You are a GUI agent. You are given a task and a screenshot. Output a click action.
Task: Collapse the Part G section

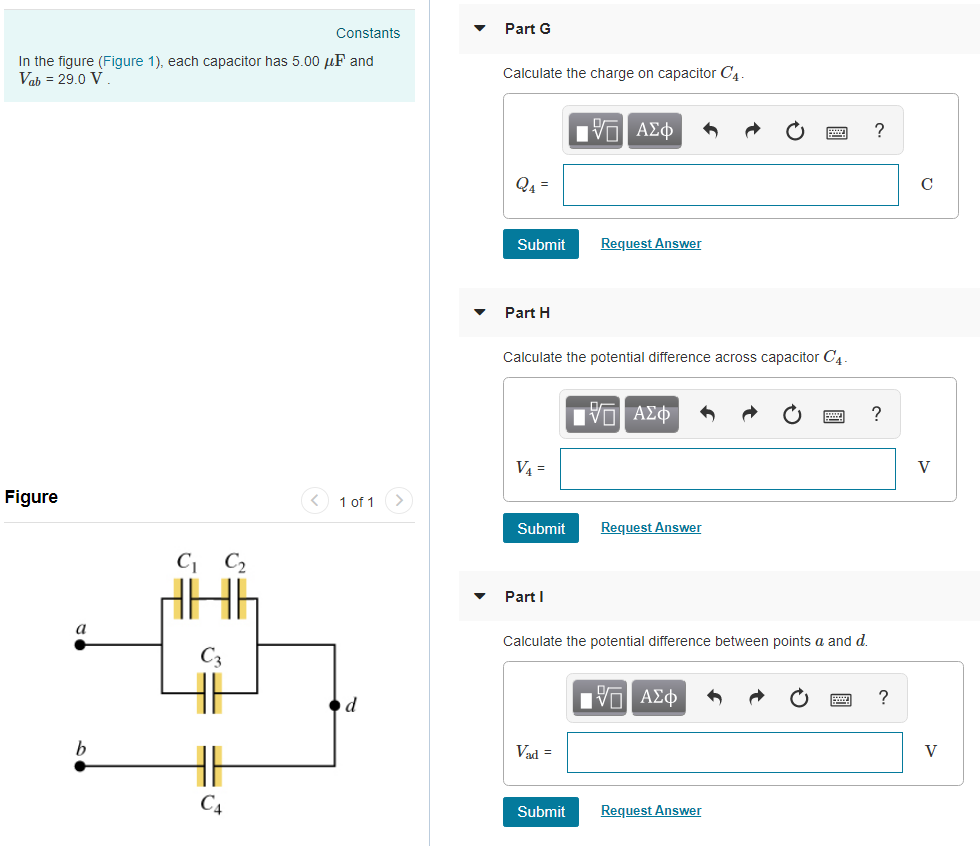(x=479, y=29)
